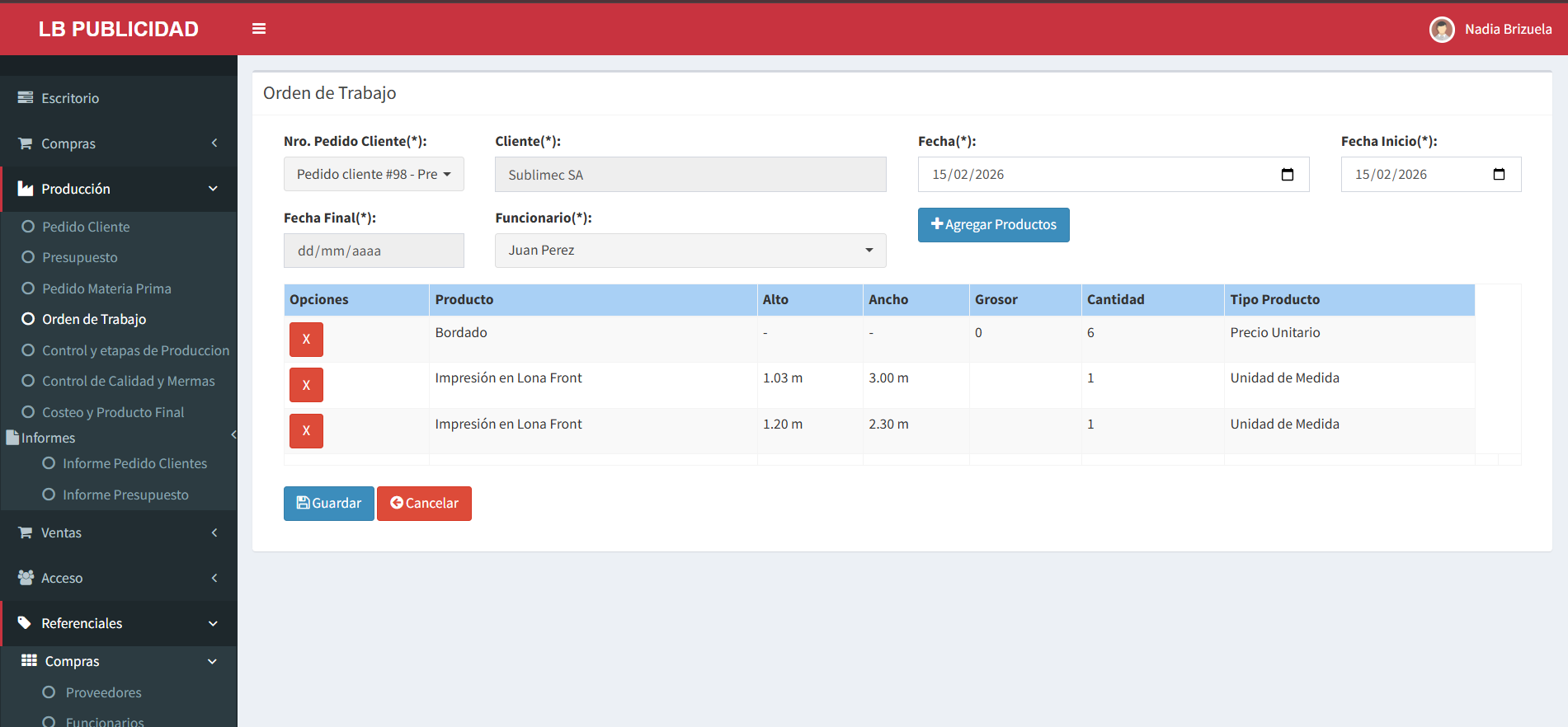Screen dimensions: 1568x727
Task: Open the Funcionario dropdown showing Juan Perez
Action: point(690,251)
